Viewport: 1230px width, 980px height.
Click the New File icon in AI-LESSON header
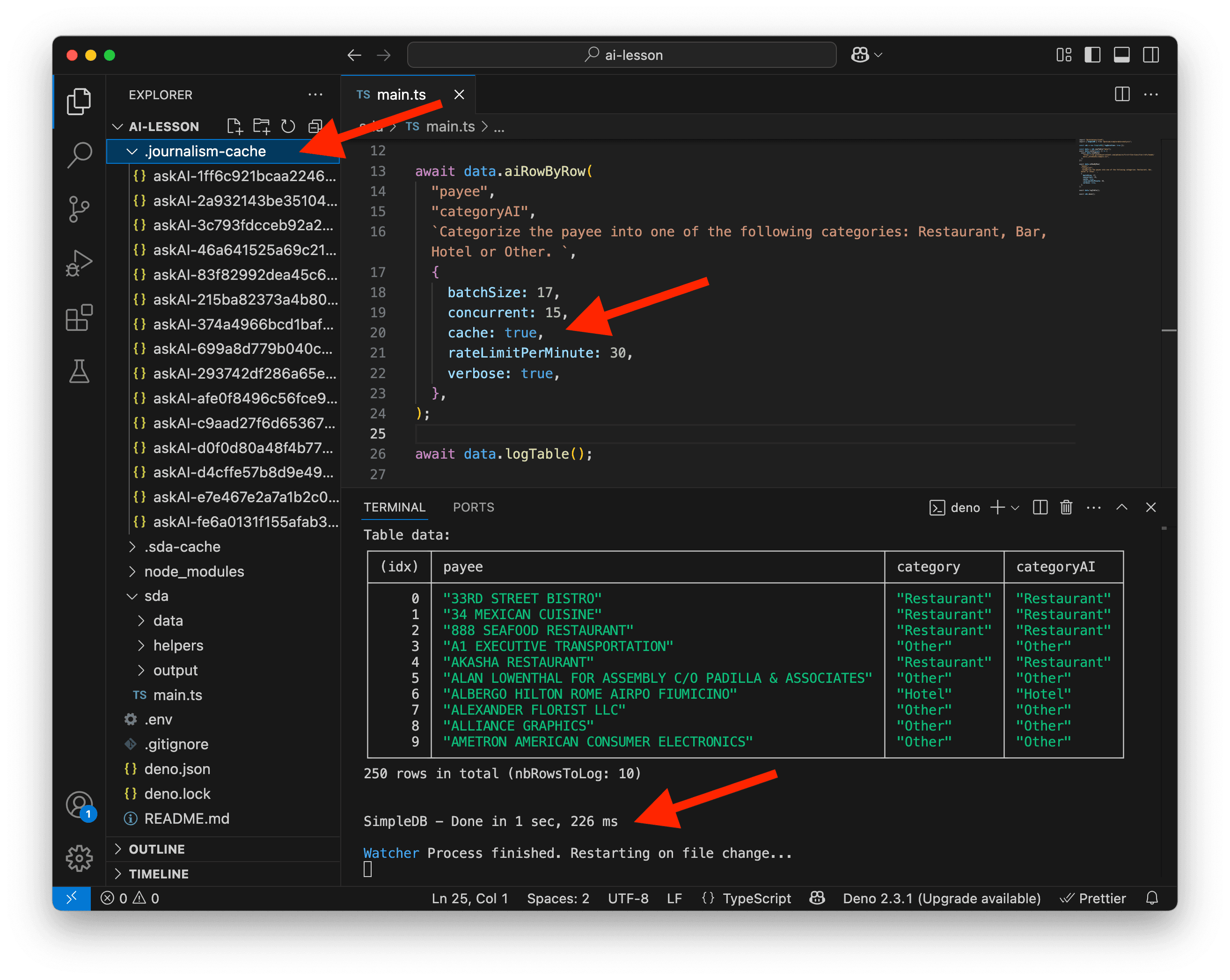(234, 126)
